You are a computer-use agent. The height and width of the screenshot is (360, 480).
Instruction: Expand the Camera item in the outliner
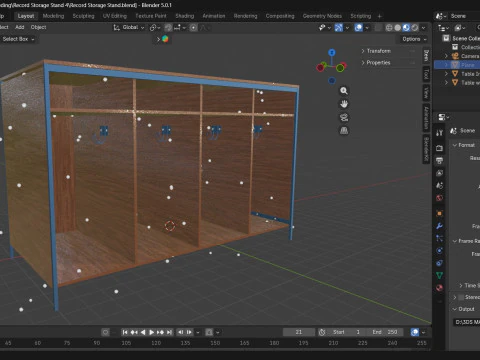[x=446, y=56]
